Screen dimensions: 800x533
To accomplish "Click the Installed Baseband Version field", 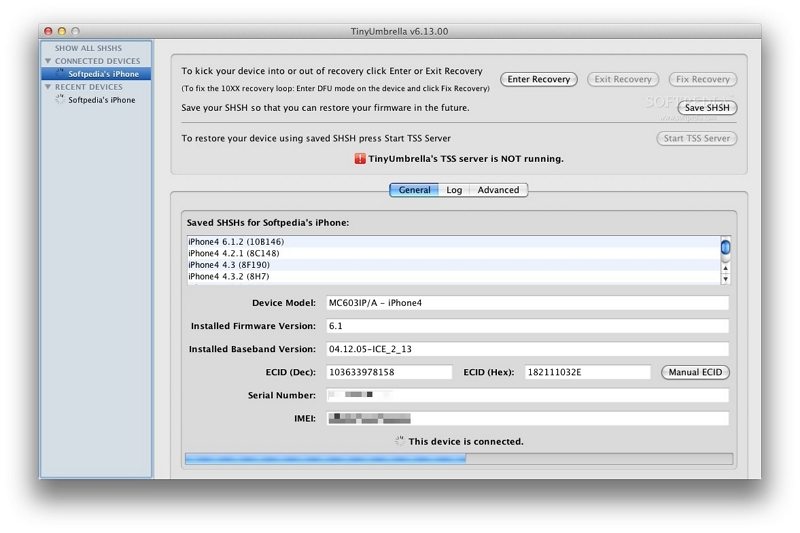I will (528, 349).
